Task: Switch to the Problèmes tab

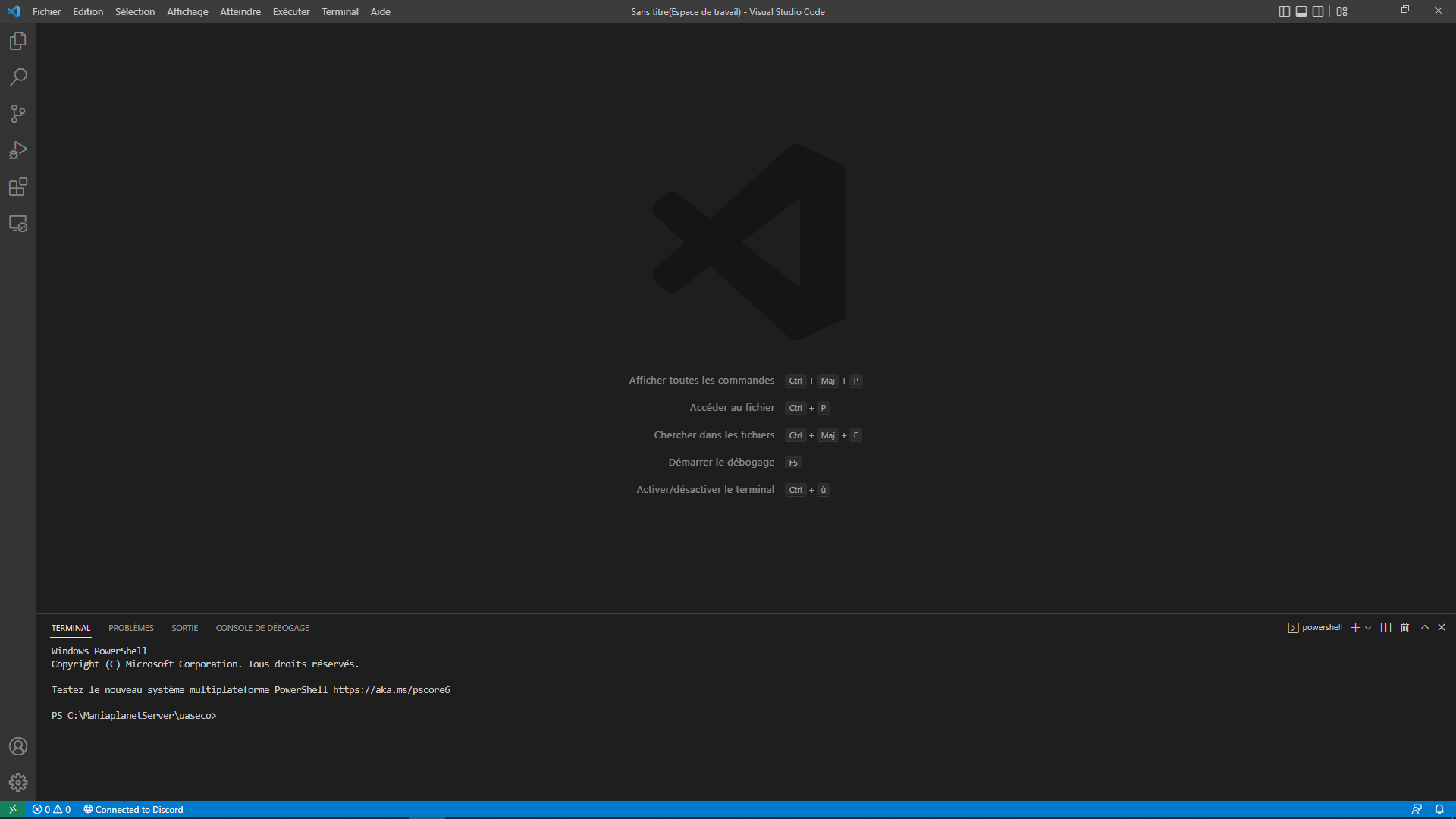Action: pyautogui.click(x=130, y=627)
